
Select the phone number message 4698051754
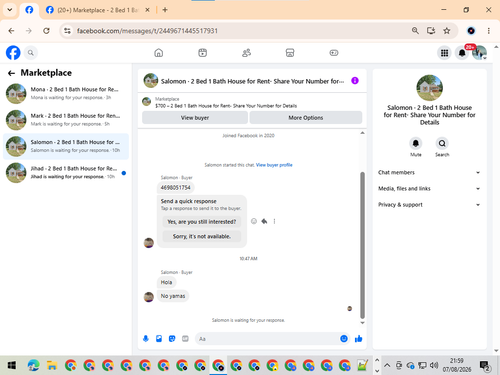click(175, 188)
